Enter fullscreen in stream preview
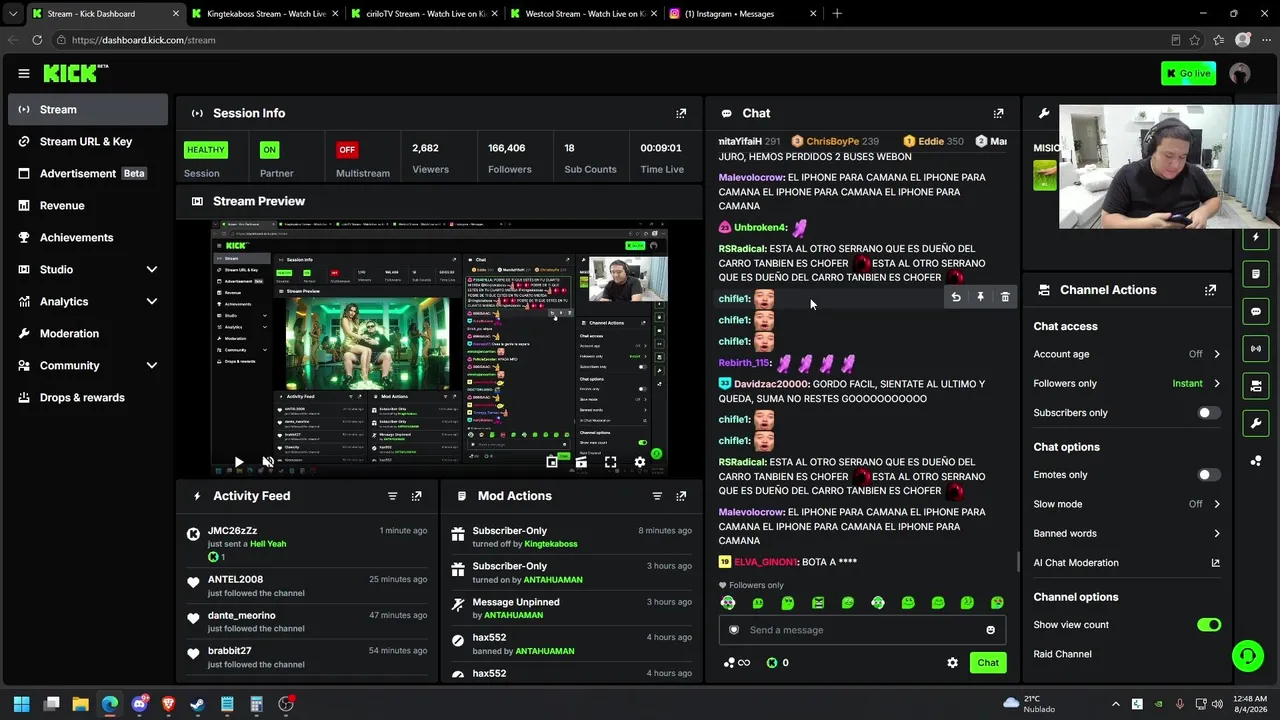 610,462
